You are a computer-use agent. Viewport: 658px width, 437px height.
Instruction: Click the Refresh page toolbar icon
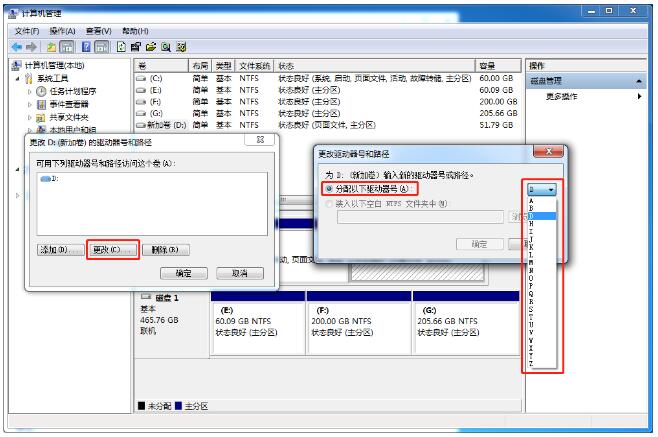(121, 47)
